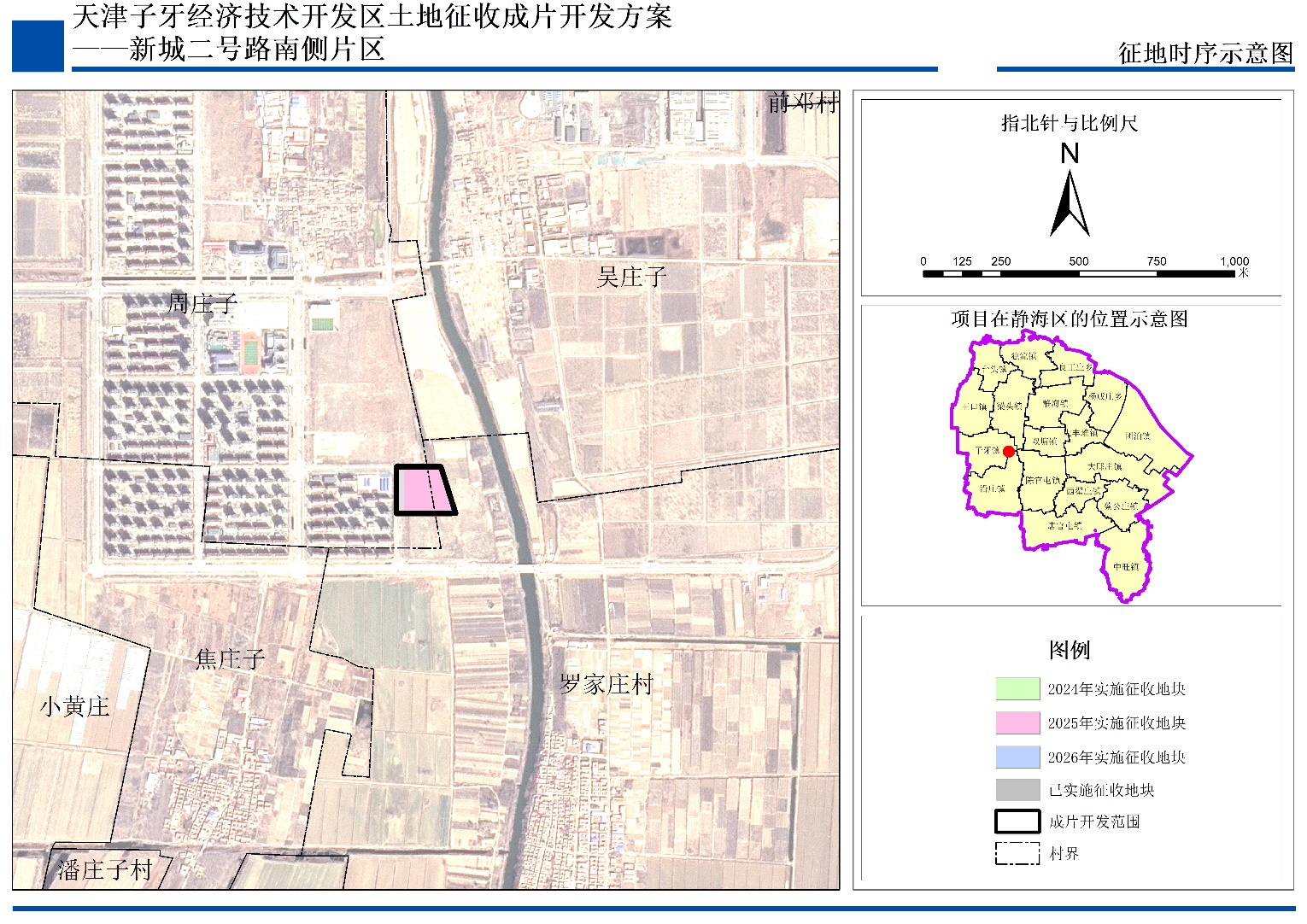Click the blue 2026年实施征收地块 swatch
Screen dimensions: 1307x924
pyautogui.click(x=1017, y=757)
